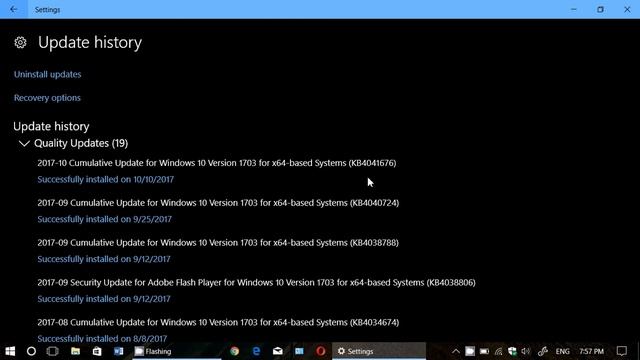
Task: Open the blue app icon left of Opera
Action: tap(299, 351)
